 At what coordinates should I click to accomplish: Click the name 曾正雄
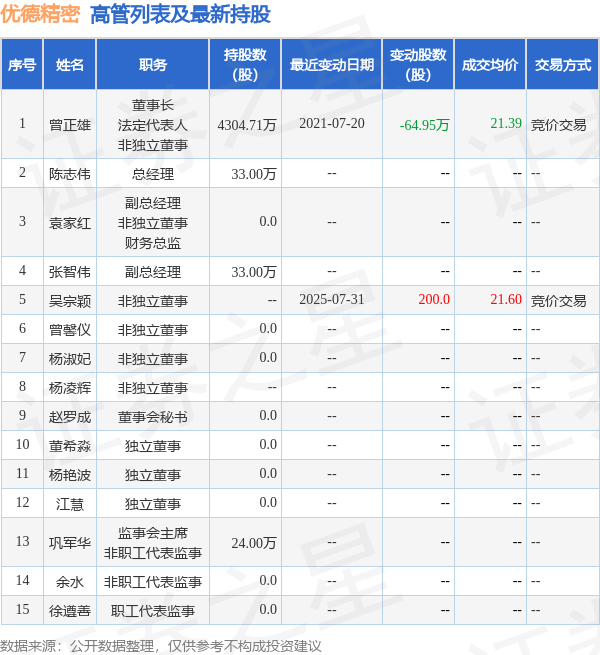click(70, 125)
